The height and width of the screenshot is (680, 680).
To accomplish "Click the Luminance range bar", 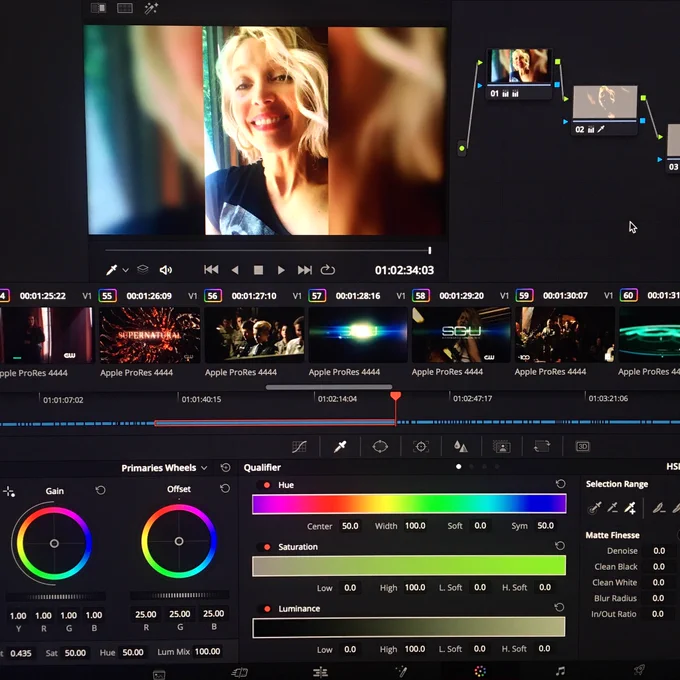I will pos(409,627).
